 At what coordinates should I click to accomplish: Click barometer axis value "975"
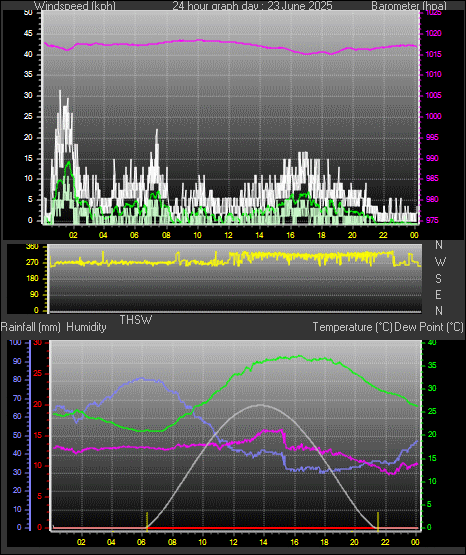tap(432, 220)
